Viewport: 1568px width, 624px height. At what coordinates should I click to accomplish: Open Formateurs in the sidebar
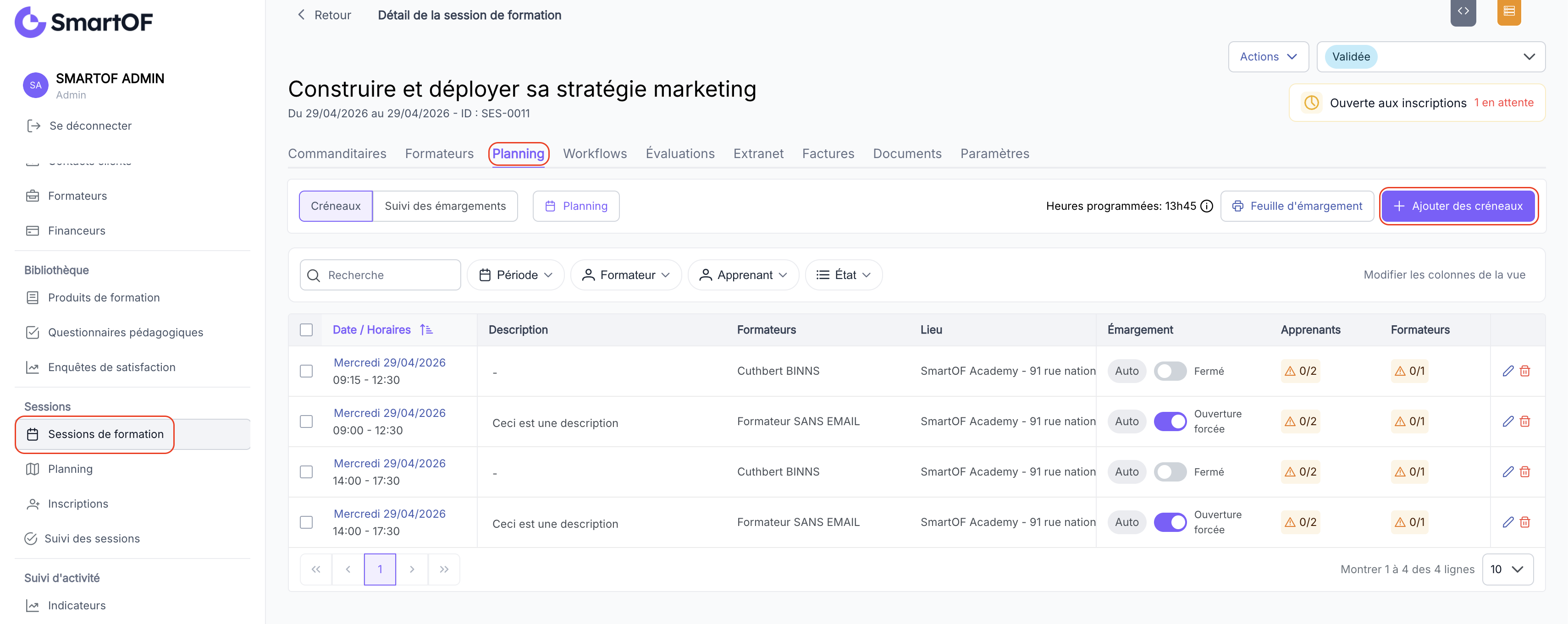(x=77, y=196)
